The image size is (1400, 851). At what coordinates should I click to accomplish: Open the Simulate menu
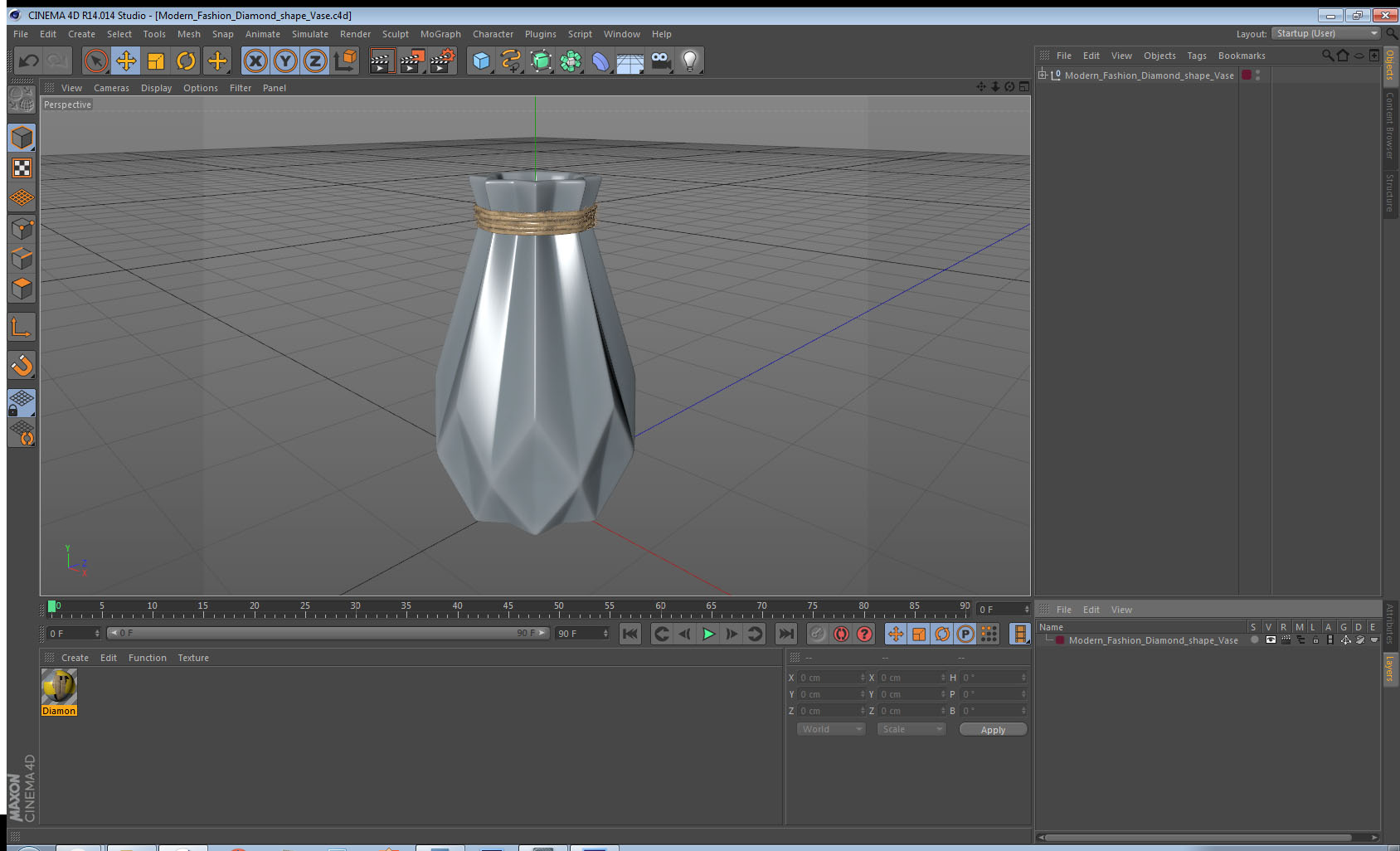(310, 34)
